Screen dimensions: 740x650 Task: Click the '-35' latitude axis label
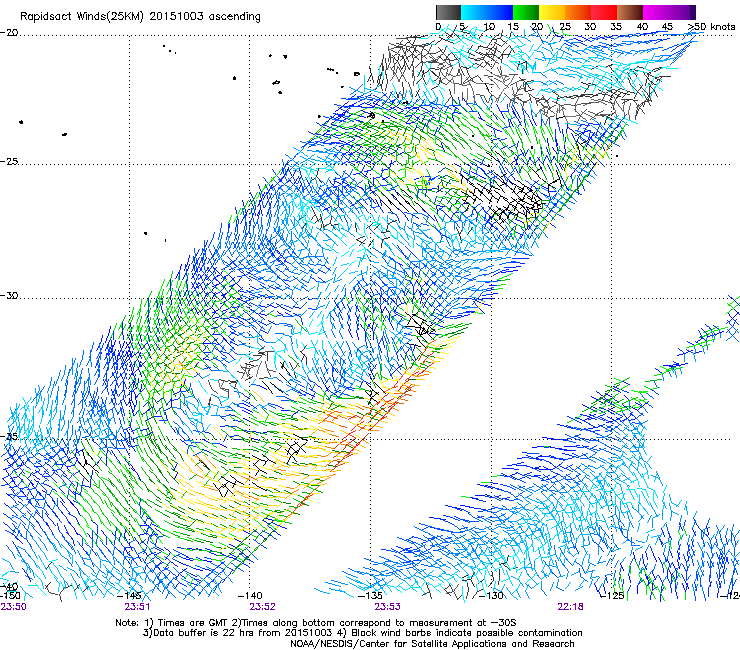[x=9, y=436]
